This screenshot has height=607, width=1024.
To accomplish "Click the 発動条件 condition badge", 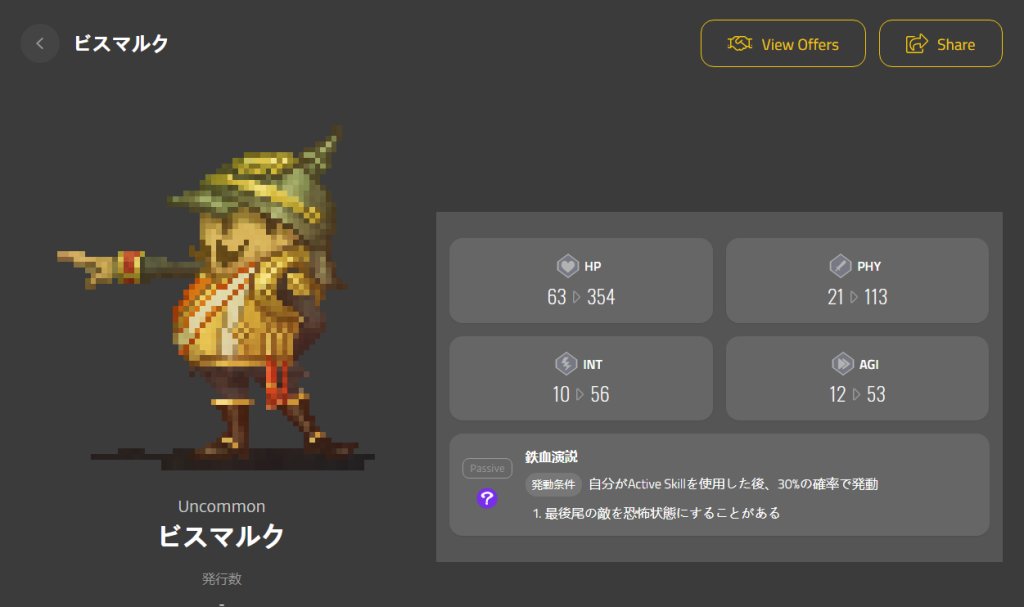I will [x=553, y=484].
